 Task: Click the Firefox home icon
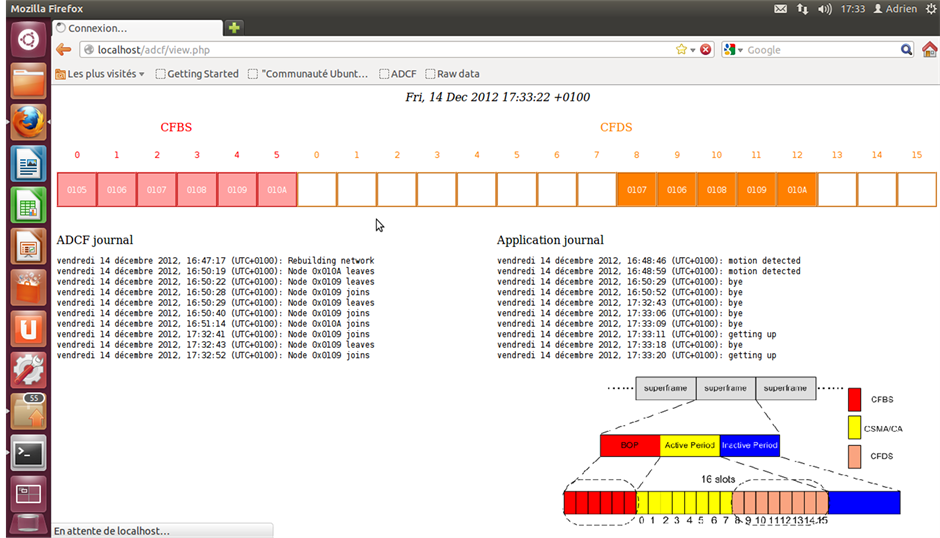pyautogui.click(x=929, y=49)
